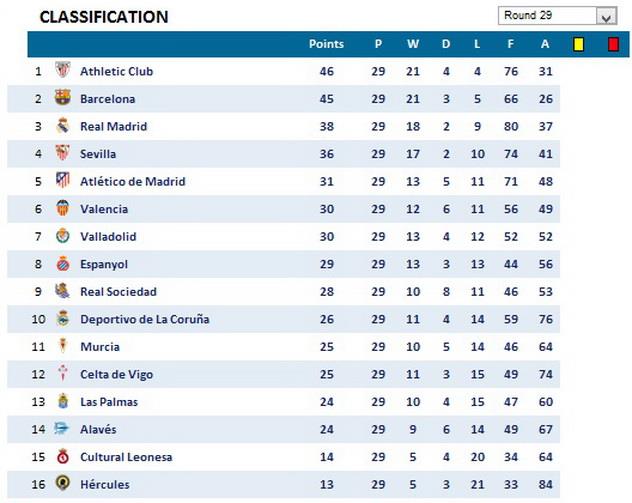The width and height of the screenshot is (632, 503).
Task: Open the Round 29 dropdown arrow
Action: point(605,16)
